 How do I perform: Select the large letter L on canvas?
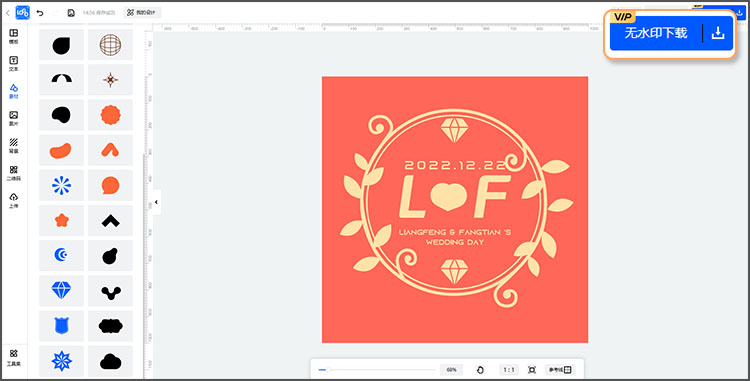[413, 196]
